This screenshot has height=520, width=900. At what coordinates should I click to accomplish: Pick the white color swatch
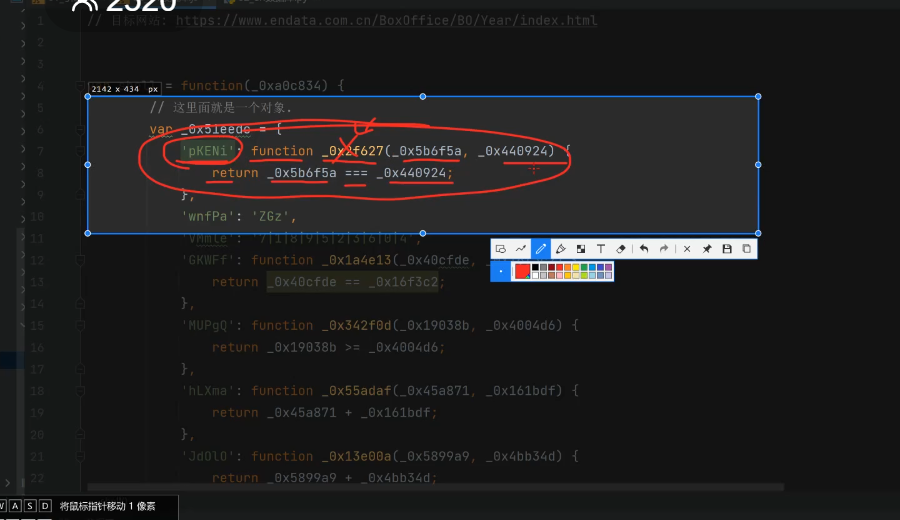(x=535, y=275)
